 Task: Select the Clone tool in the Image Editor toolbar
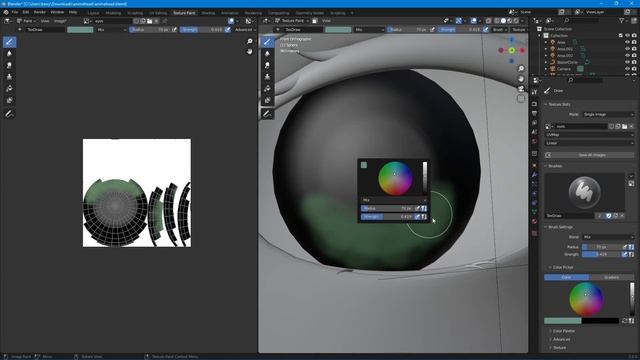pyautogui.click(x=9, y=77)
